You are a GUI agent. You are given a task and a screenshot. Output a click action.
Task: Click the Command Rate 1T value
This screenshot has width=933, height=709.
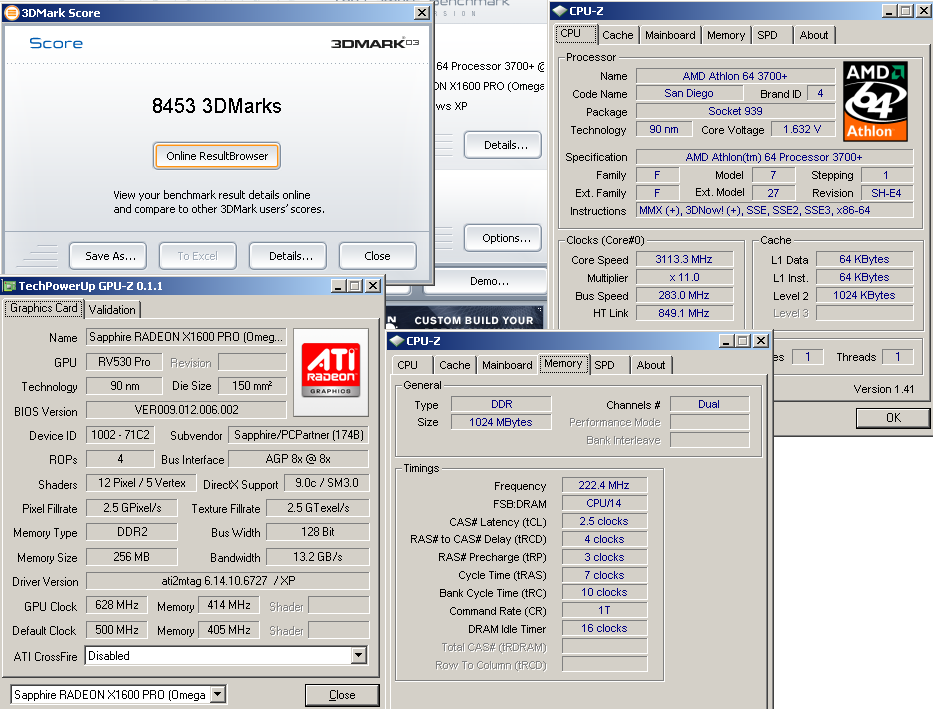click(604, 610)
